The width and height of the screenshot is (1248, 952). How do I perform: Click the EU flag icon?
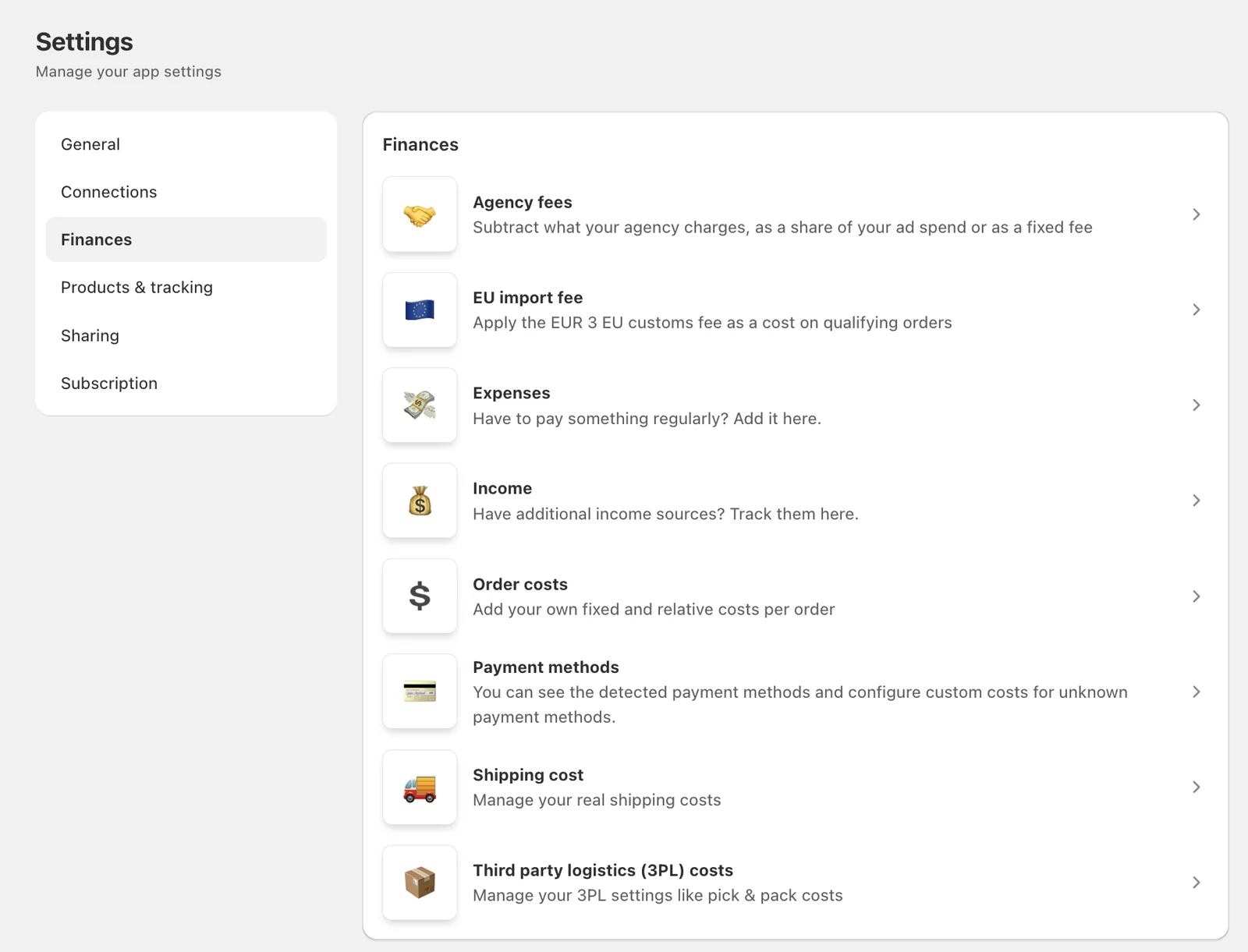(x=420, y=310)
